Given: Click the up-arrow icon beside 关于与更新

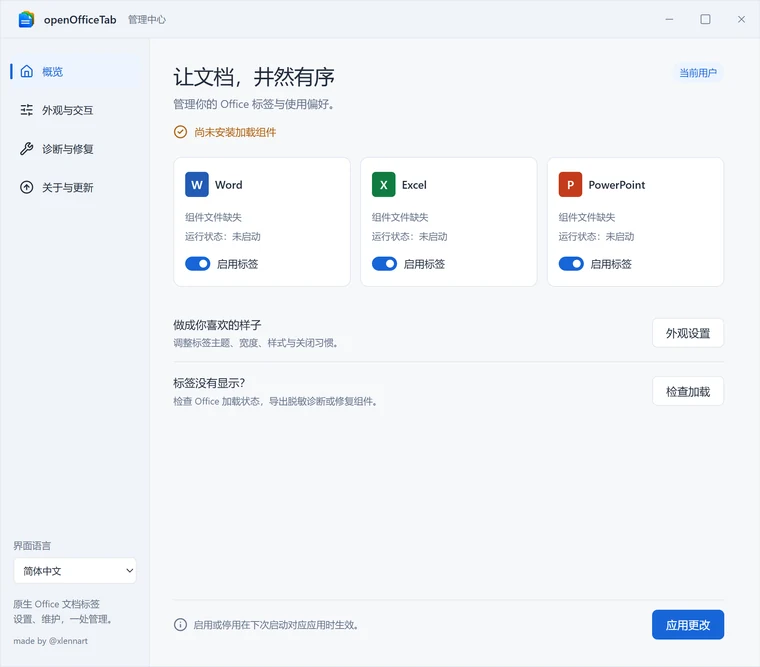Looking at the screenshot, I should tap(27, 187).
